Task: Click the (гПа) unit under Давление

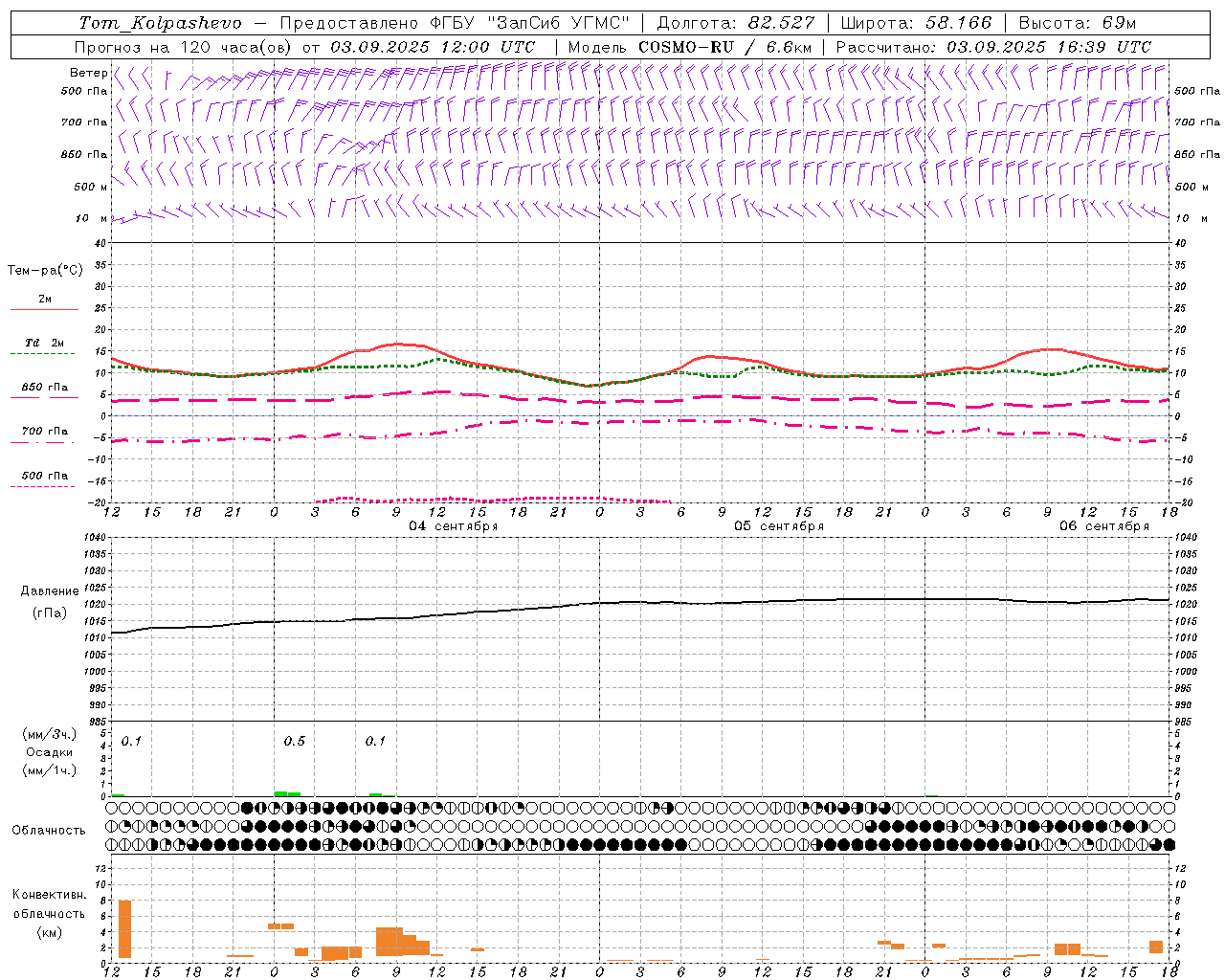Action: tap(50, 613)
